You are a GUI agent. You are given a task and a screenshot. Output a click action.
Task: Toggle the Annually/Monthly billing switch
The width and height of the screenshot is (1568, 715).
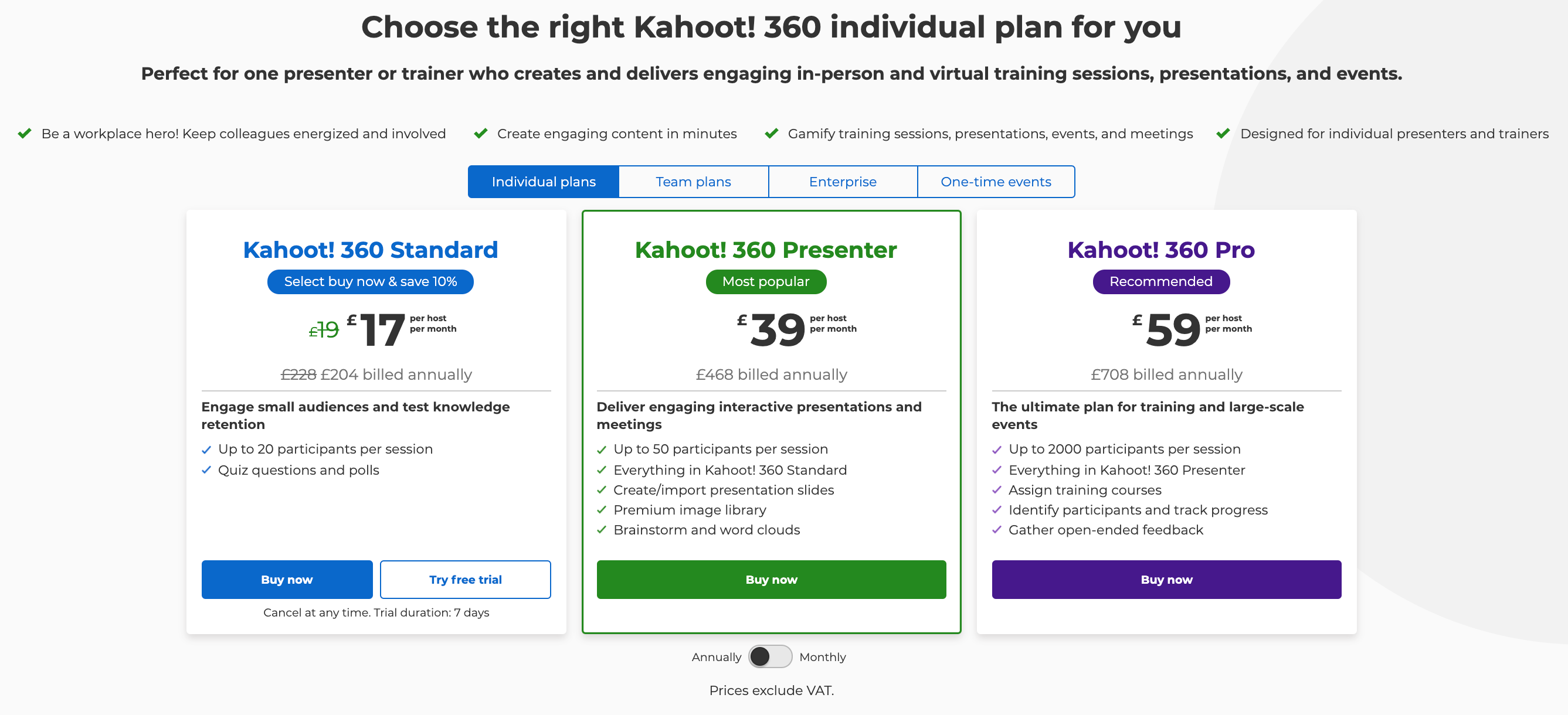tap(770, 656)
